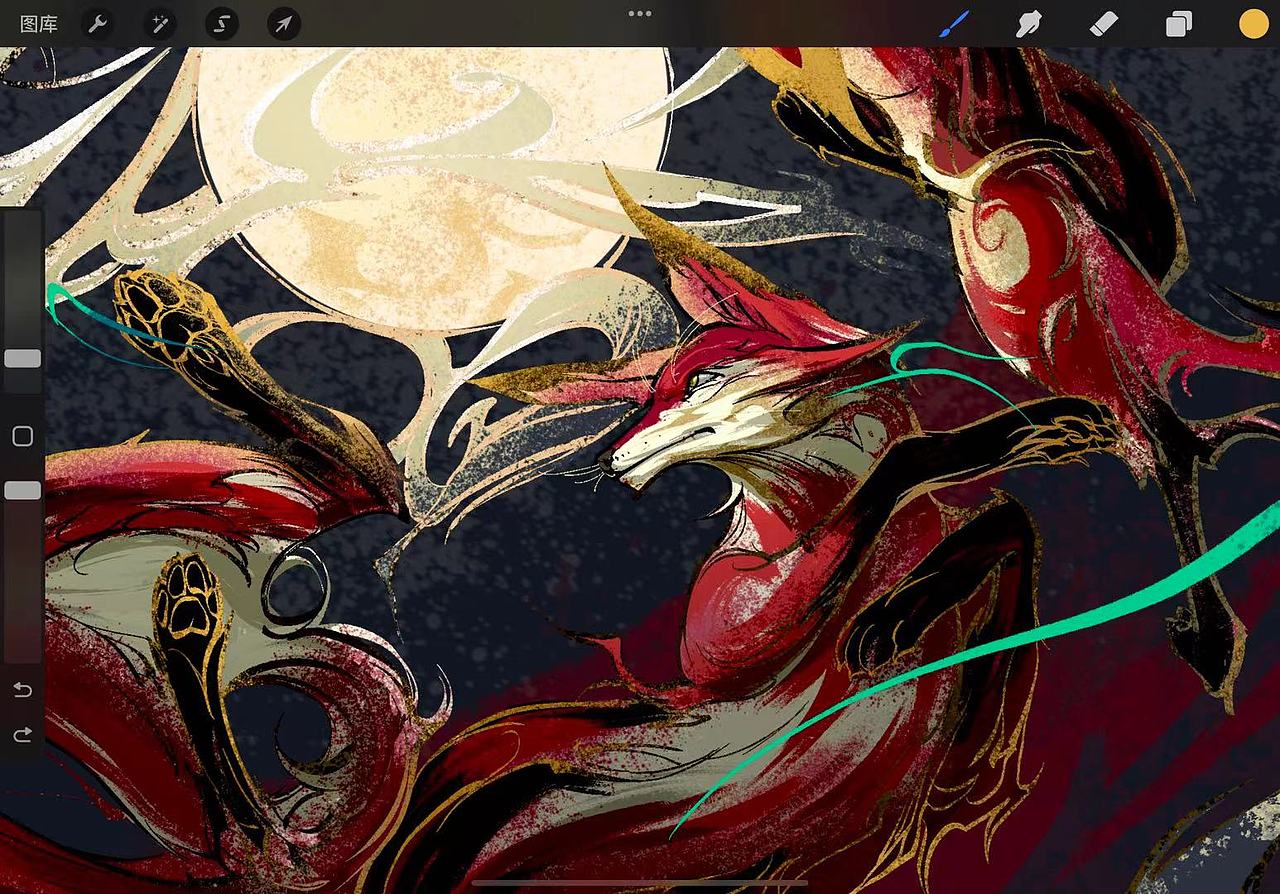Select the Brush paint tool
Image resolution: width=1280 pixels, height=894 pixels.
(x=954, y=23)
